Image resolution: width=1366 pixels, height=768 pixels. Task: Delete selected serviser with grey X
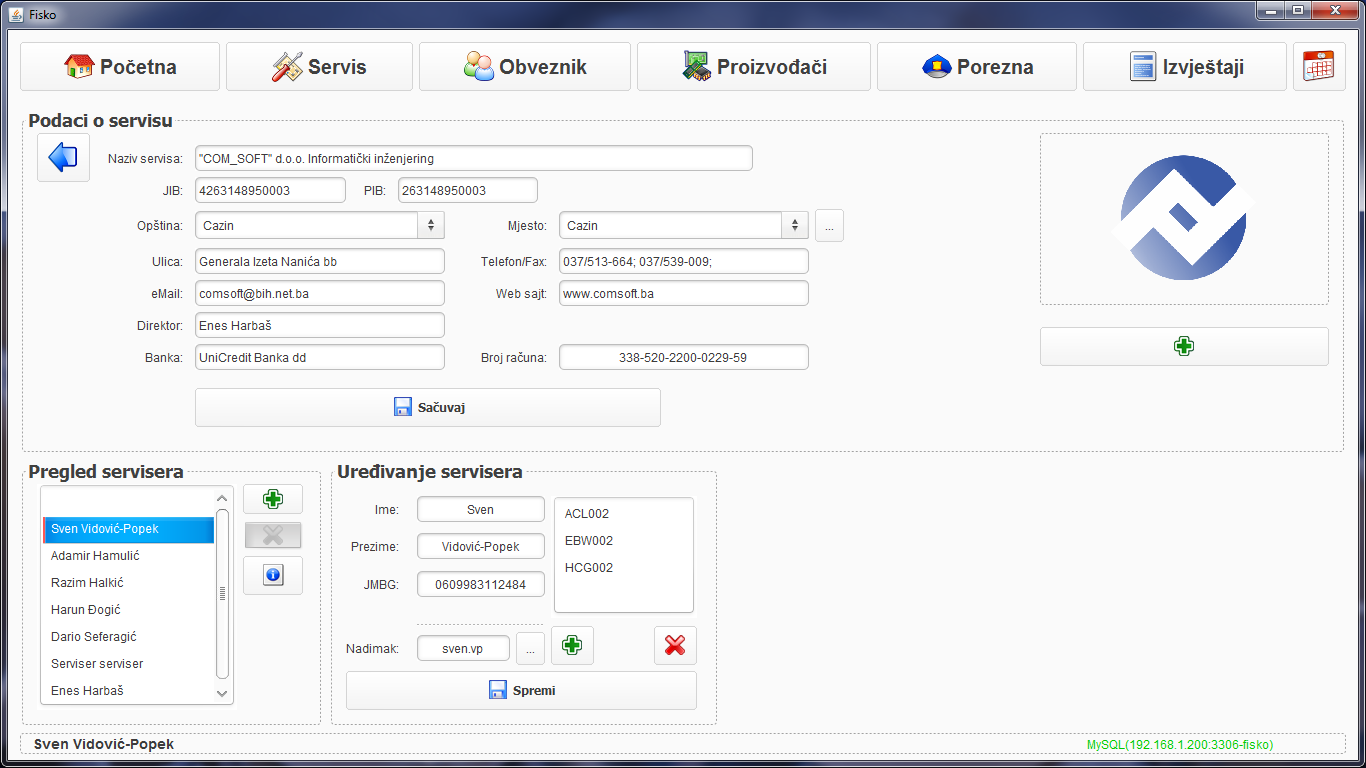pos(273,535)
